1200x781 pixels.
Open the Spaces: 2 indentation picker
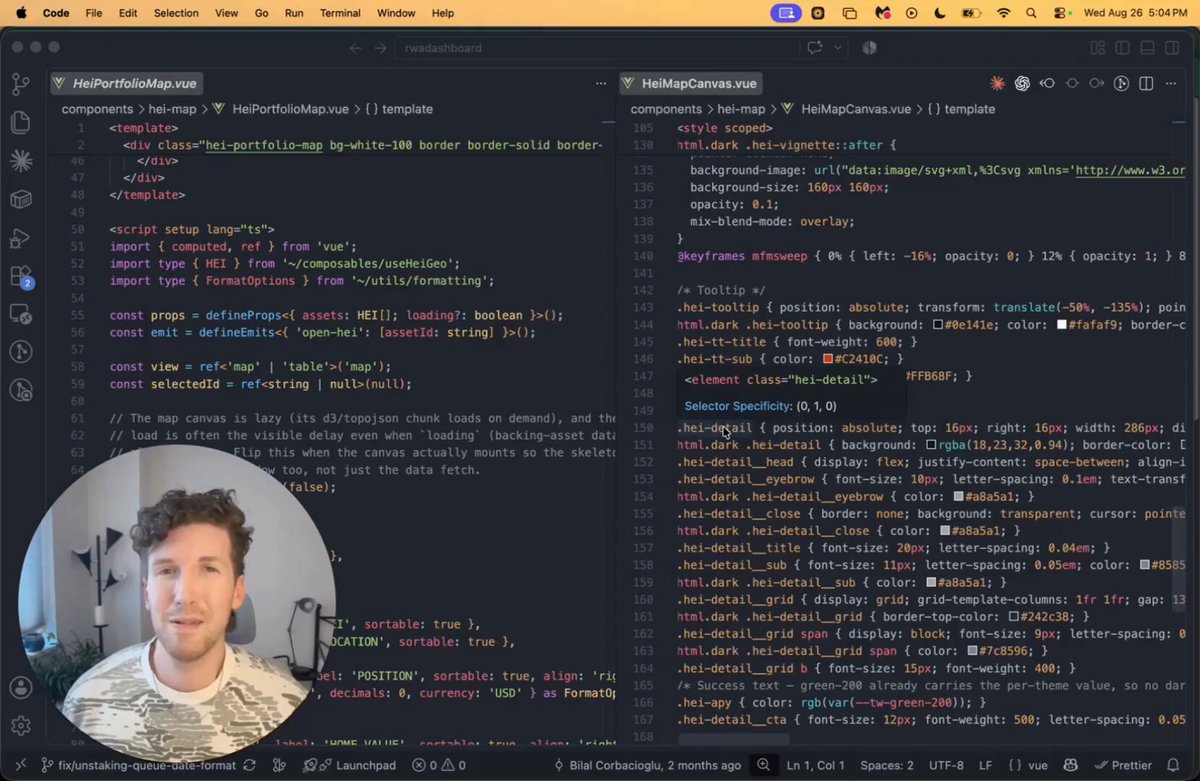pos(887,765)
